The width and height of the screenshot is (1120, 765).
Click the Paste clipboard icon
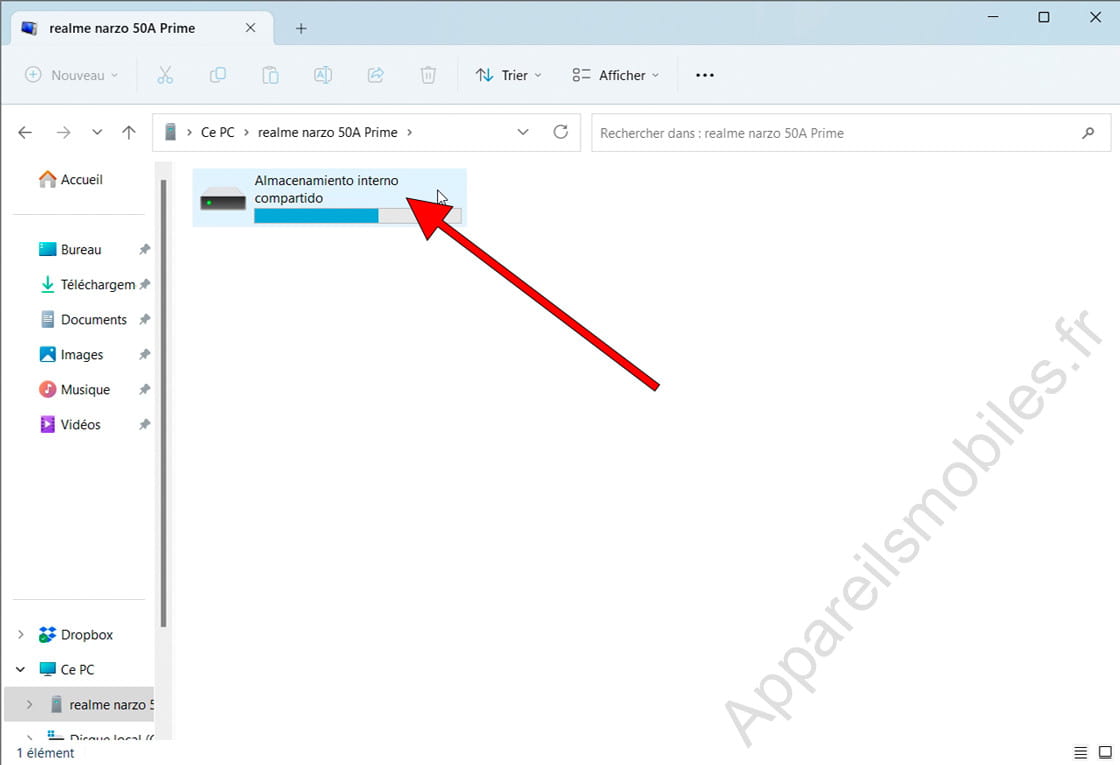coord(270,75)
